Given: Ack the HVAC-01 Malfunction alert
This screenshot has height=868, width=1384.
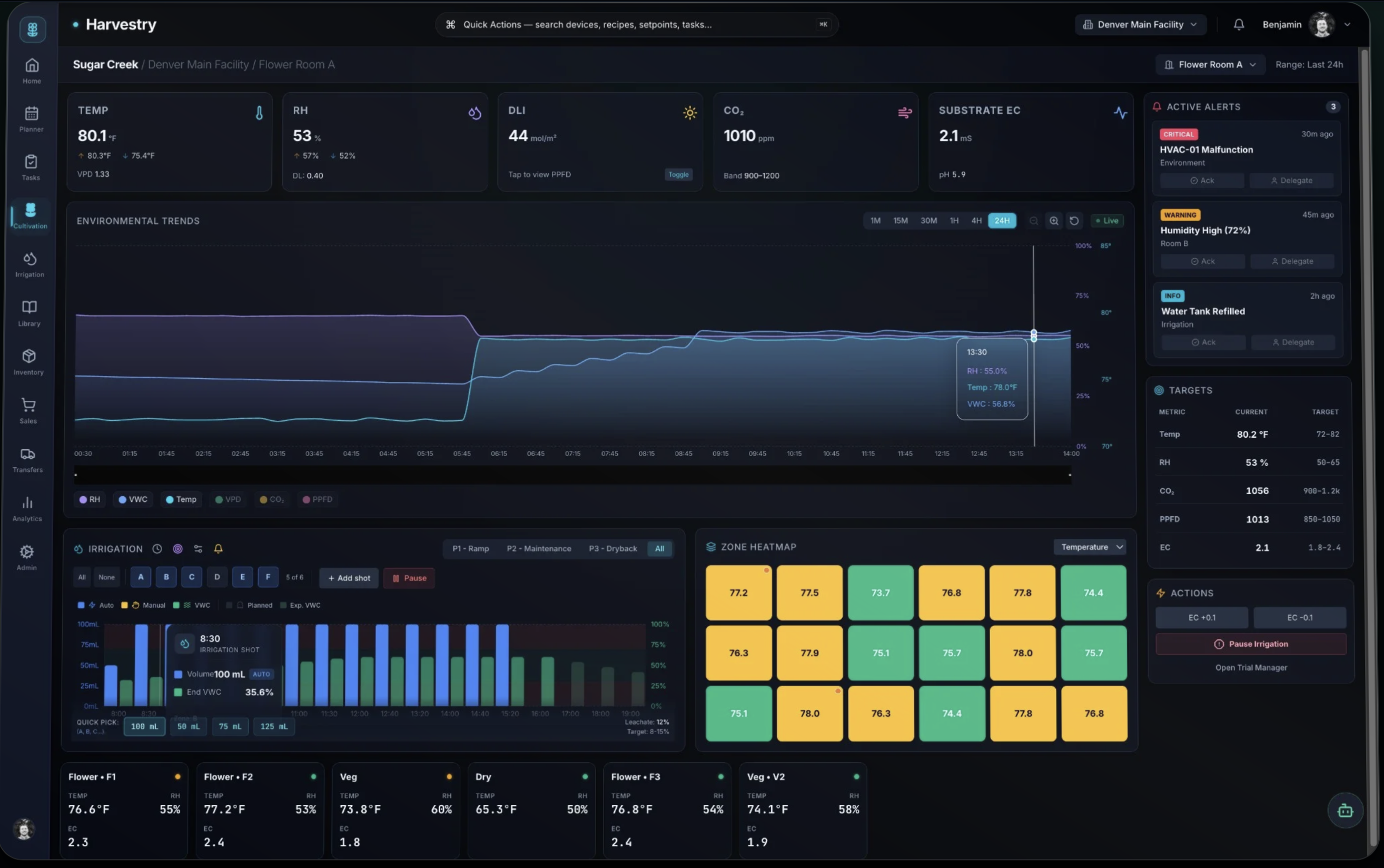Looking at the screenshot, I should point(1202,180).
